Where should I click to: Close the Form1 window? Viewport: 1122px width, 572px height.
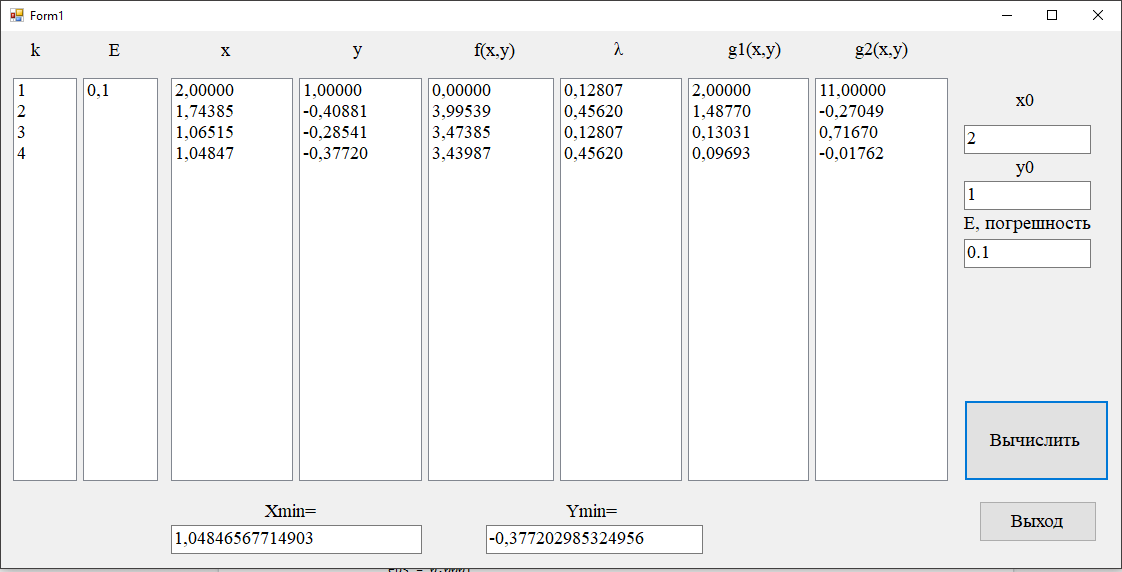pos(1098,15)
